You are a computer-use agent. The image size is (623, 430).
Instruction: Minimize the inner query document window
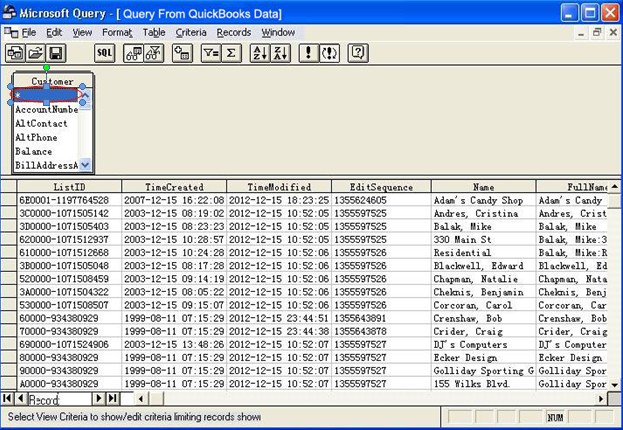pyautogui.click(x=581, y=33)
